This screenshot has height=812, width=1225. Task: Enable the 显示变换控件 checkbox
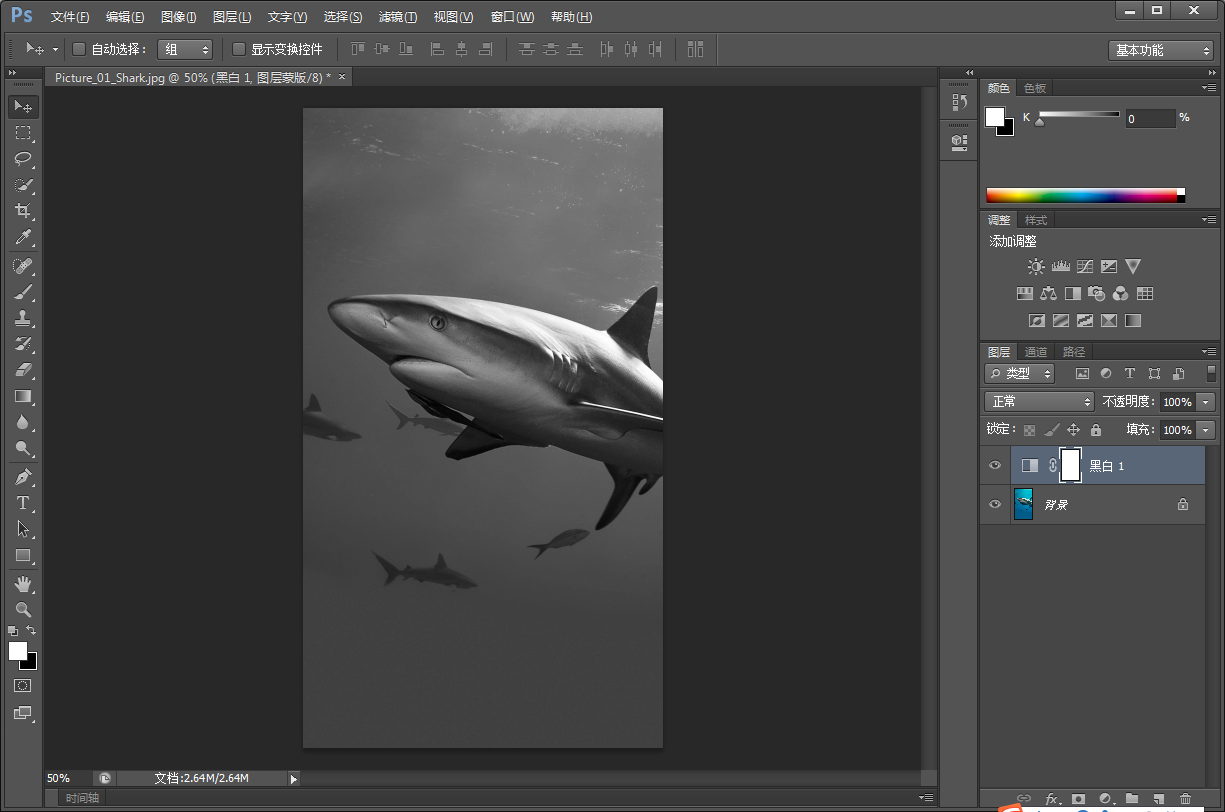[x=239, y=49]
